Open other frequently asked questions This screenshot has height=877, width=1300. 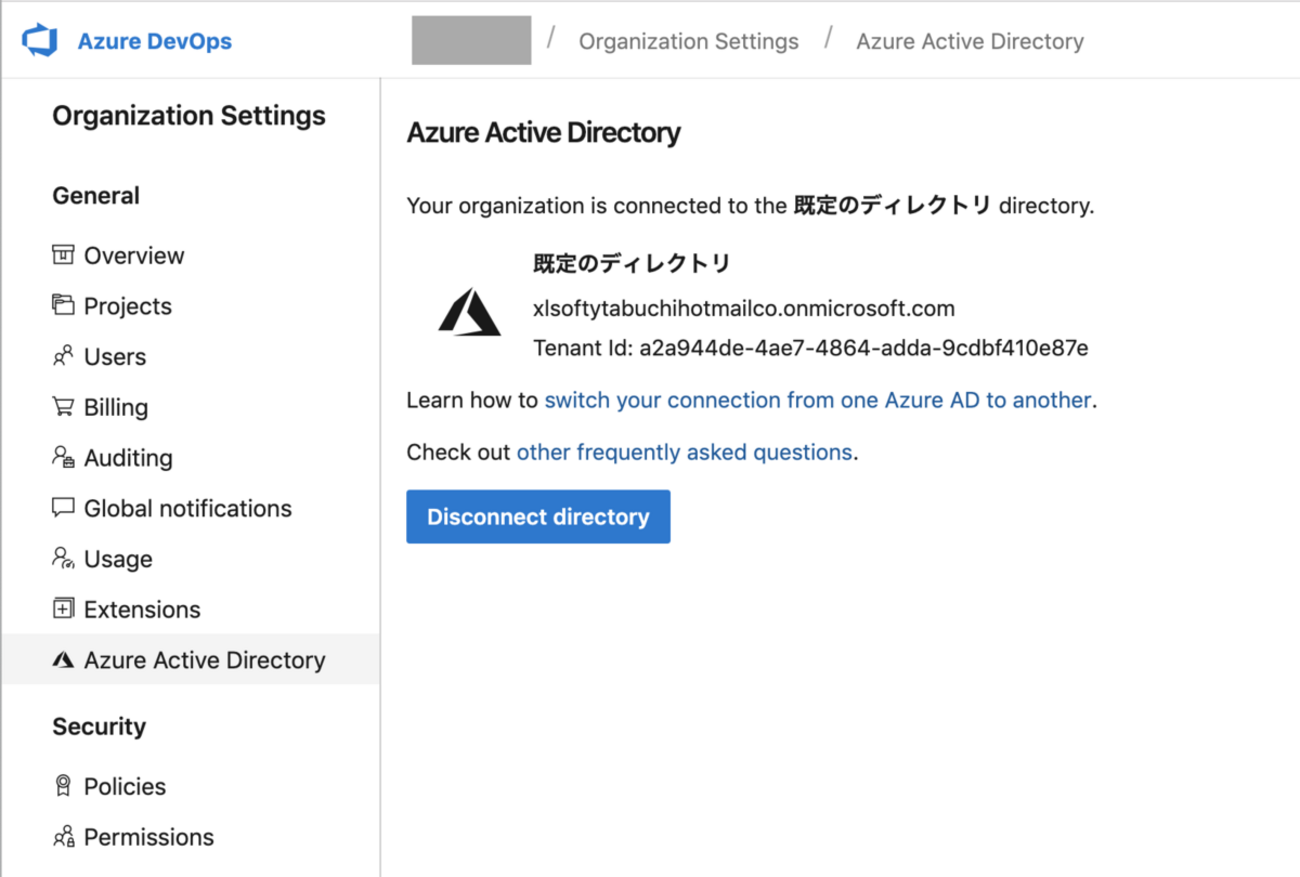(x=684, y=452)
